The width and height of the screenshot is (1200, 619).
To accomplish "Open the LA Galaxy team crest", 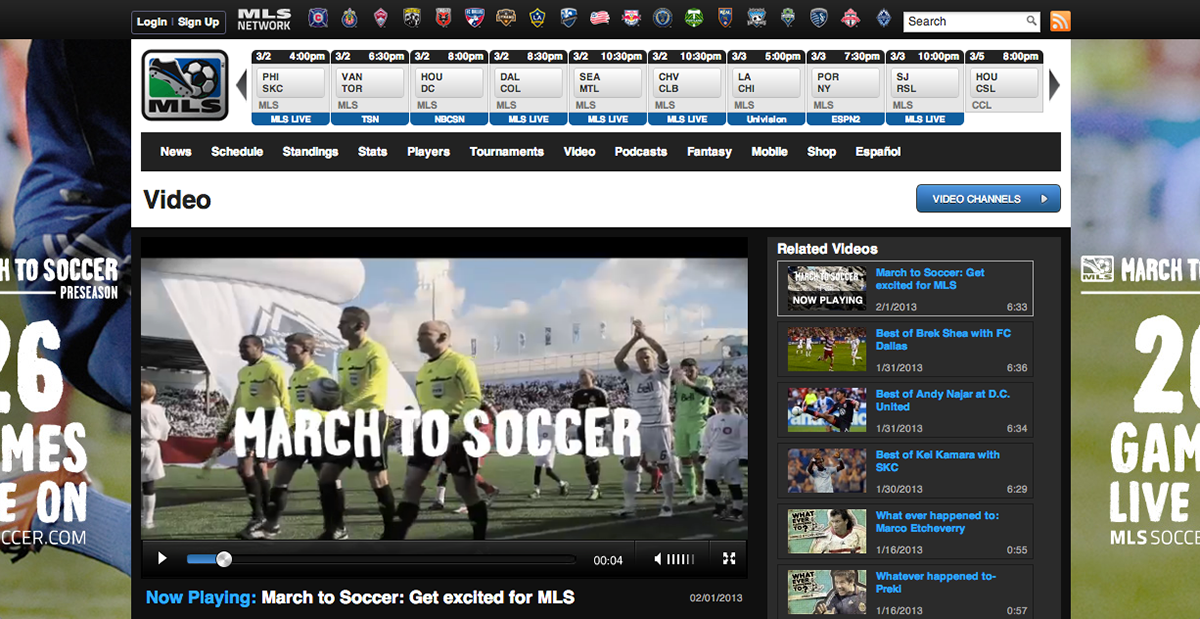I will (537, 17).
